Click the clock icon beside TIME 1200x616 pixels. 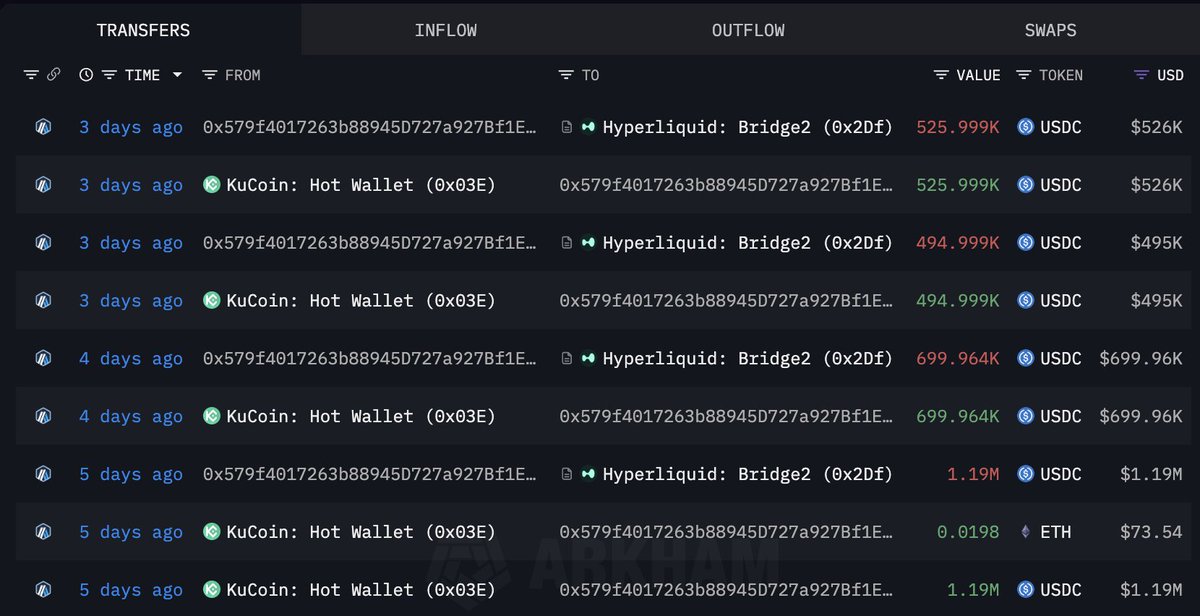point(86,75)
